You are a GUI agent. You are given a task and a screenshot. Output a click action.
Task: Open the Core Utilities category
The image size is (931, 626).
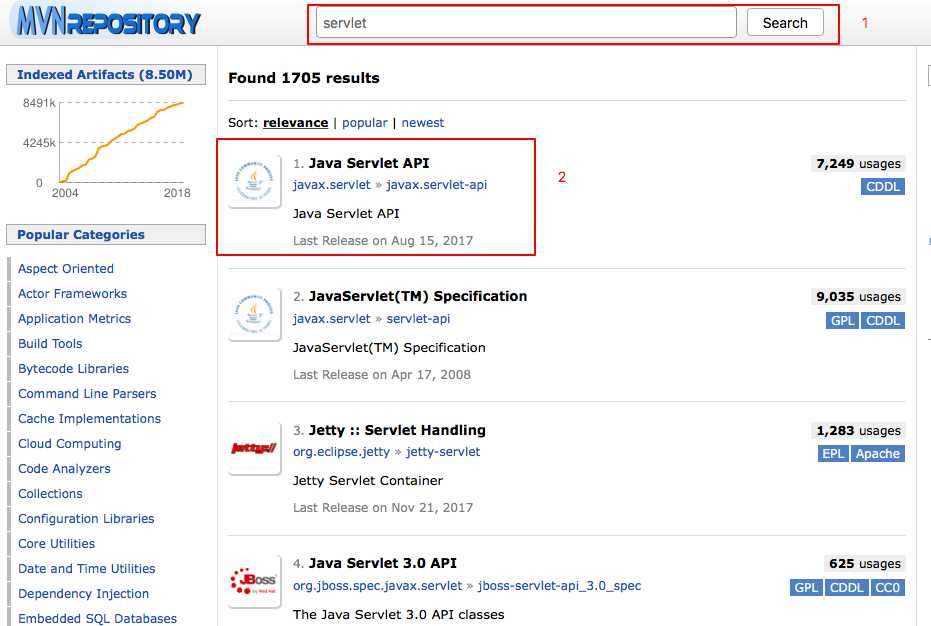pos(56,543)
